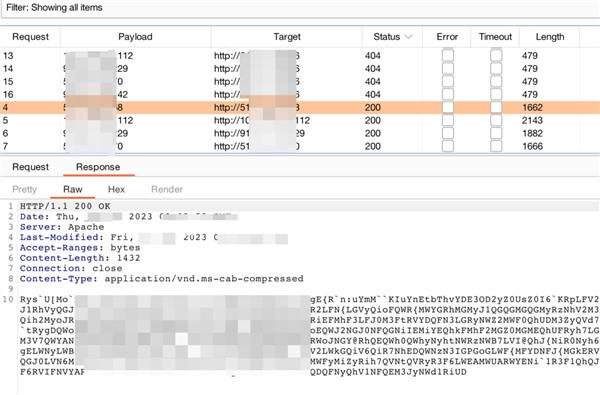Viewport: 600px width, 395px height.
Task: Toggle Error checkbox in request 13 row
Action: [448, 55]
